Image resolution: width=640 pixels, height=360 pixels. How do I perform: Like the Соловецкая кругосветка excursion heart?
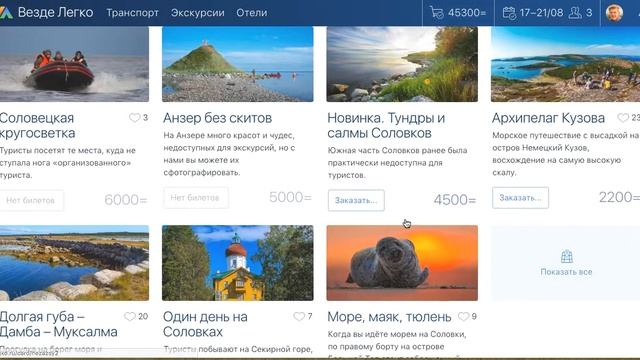pos(134,118)
